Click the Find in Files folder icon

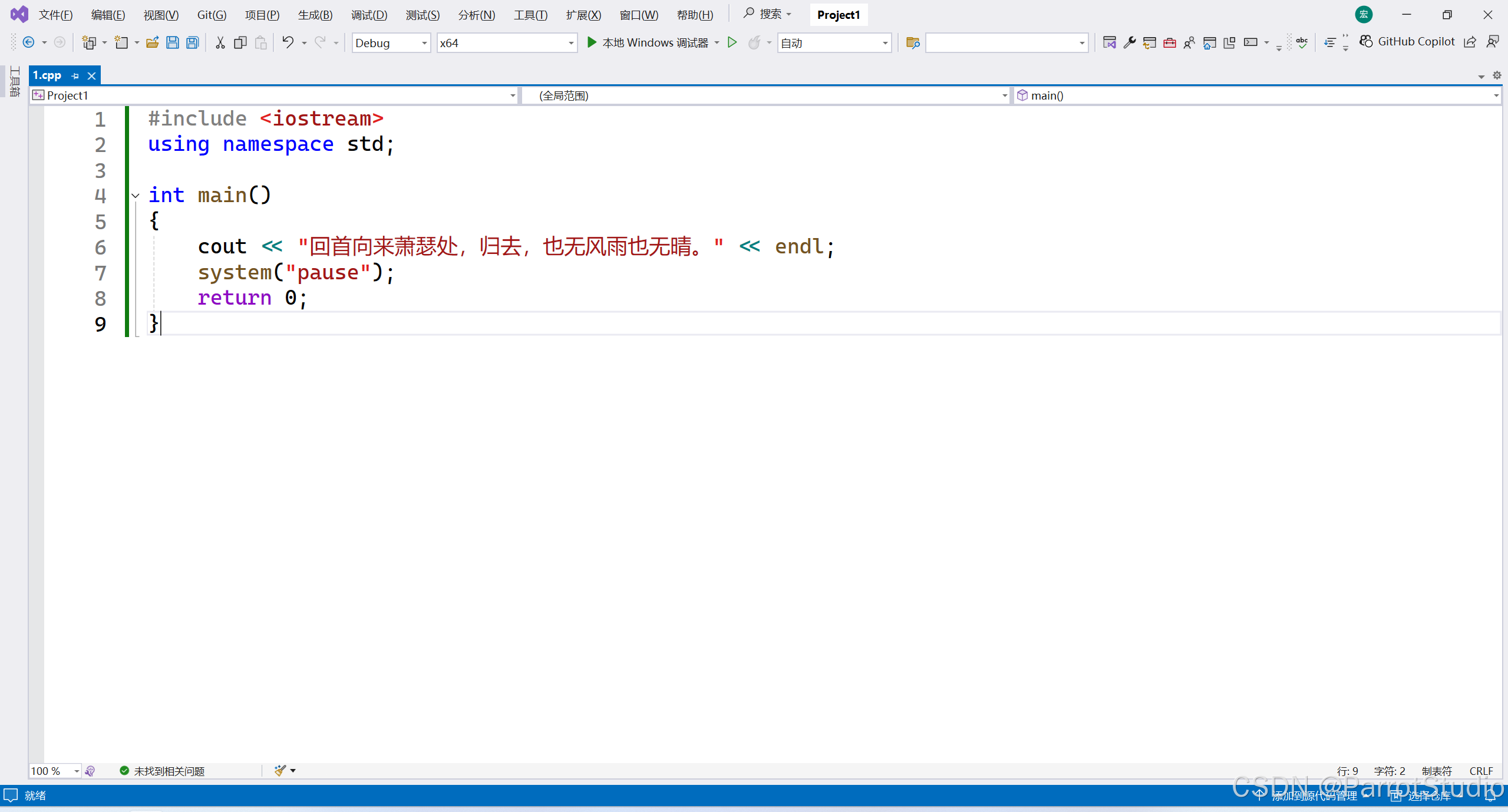(913, 42)
